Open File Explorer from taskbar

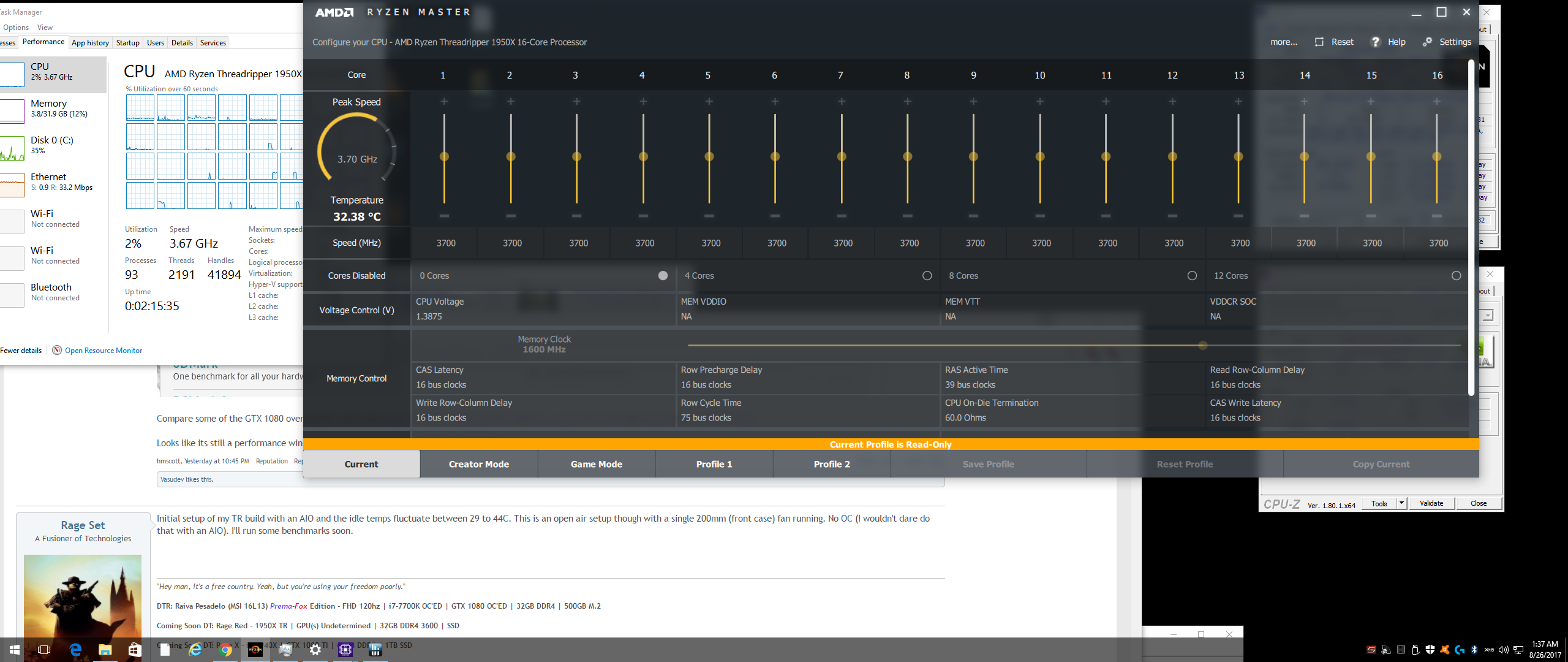[105, 650]
